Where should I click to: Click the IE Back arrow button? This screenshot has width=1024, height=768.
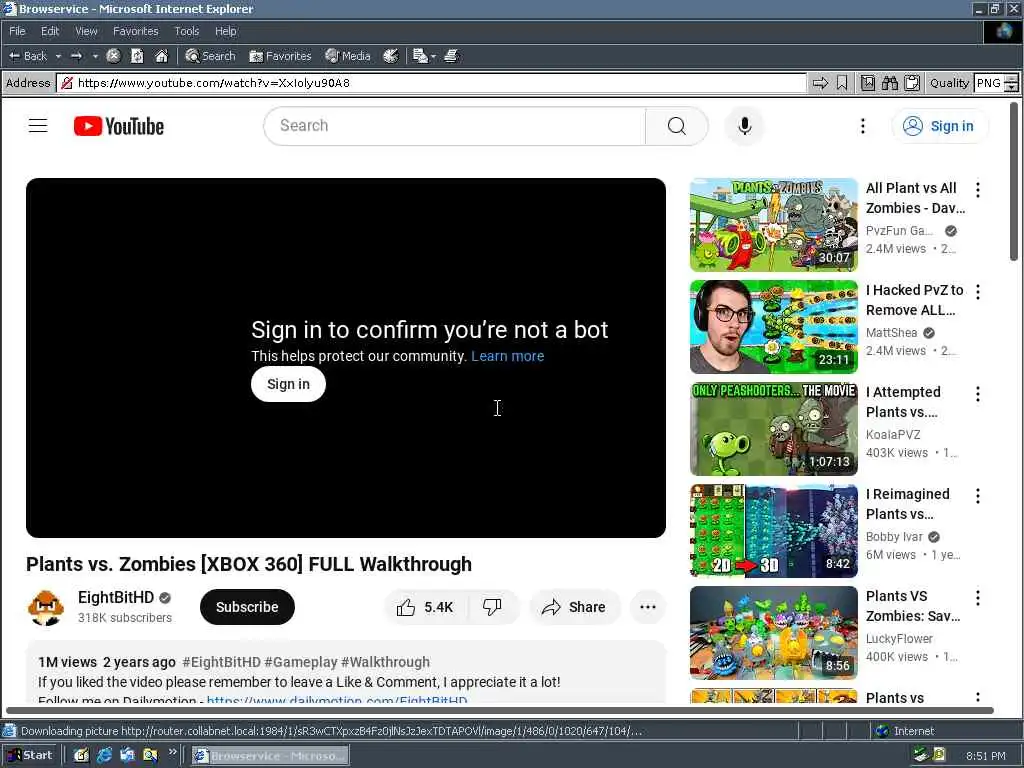27,56
